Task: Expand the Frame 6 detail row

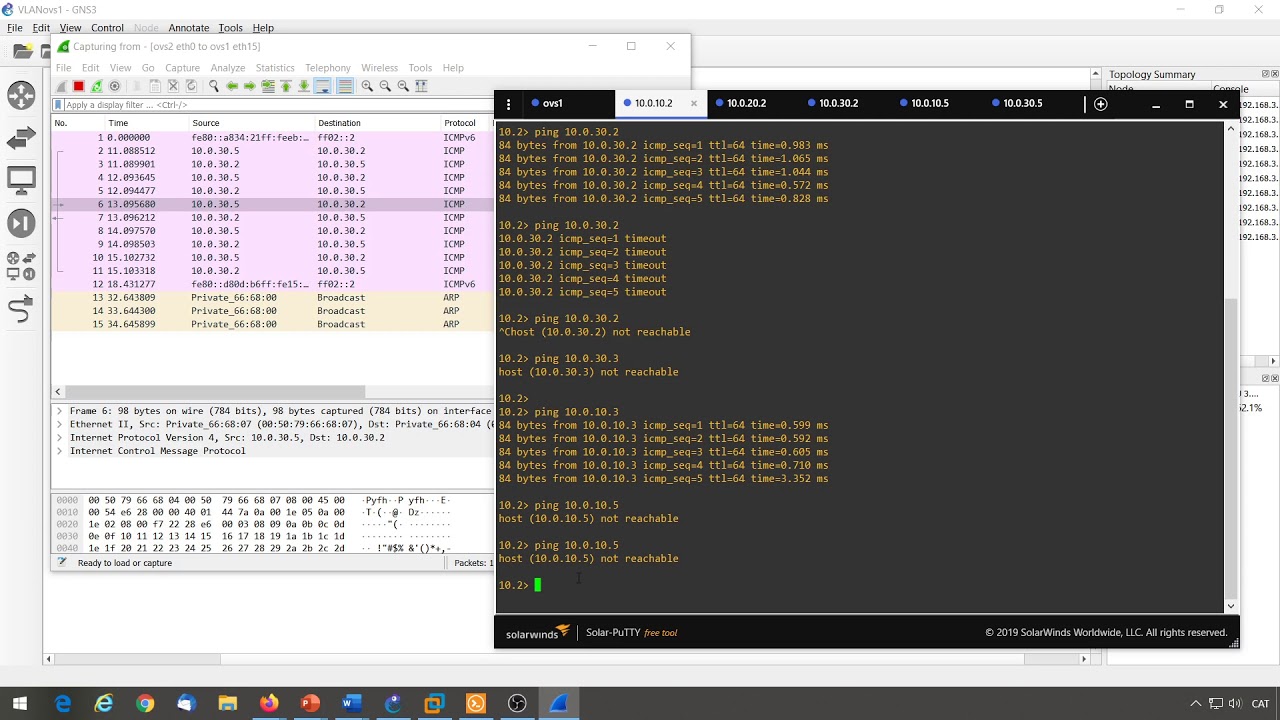Action: pyautogui.click(x=60, y=411)
